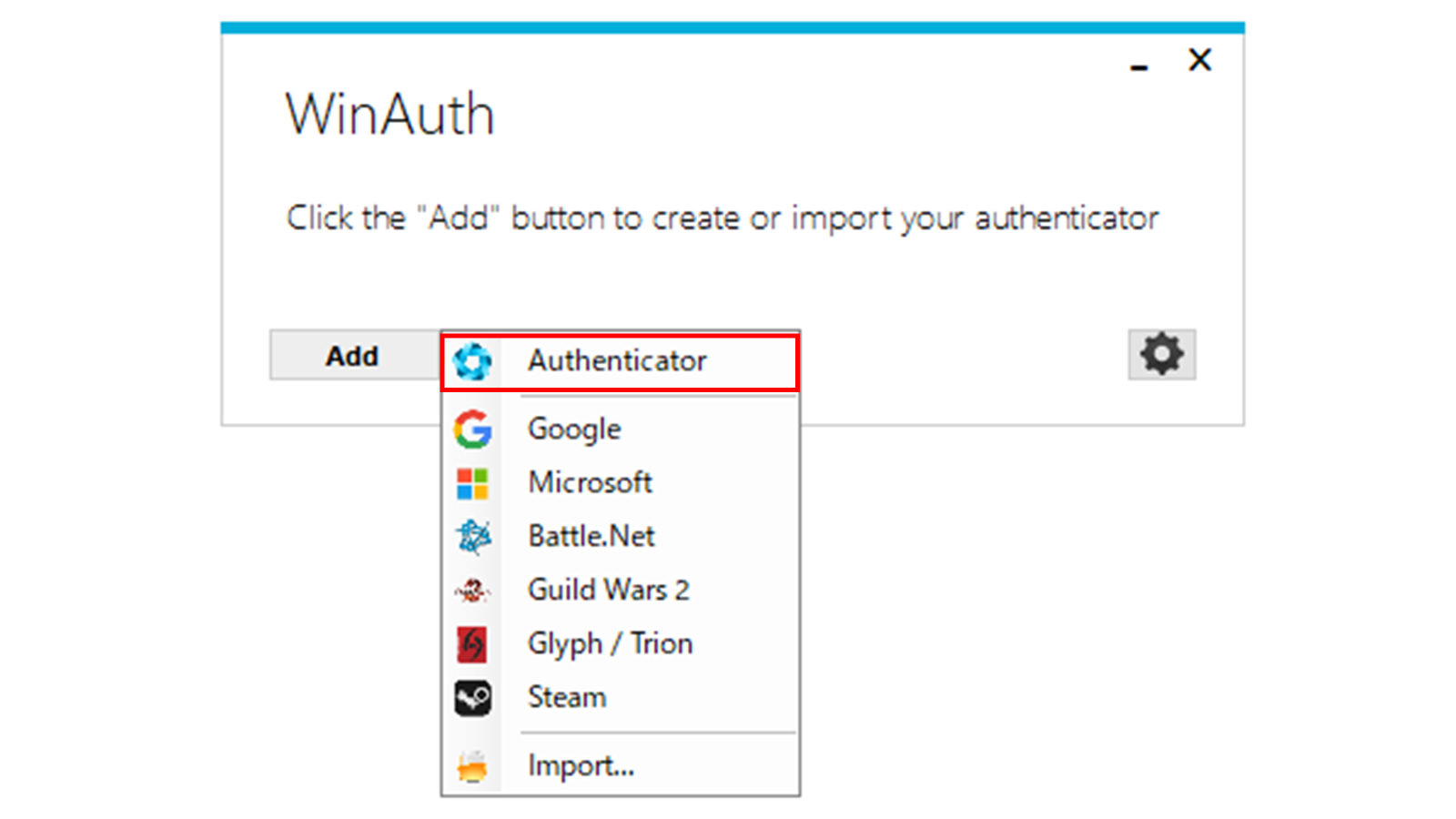Click the Steam logo icon
1456x819 pixels.
[x=472, y=698]
